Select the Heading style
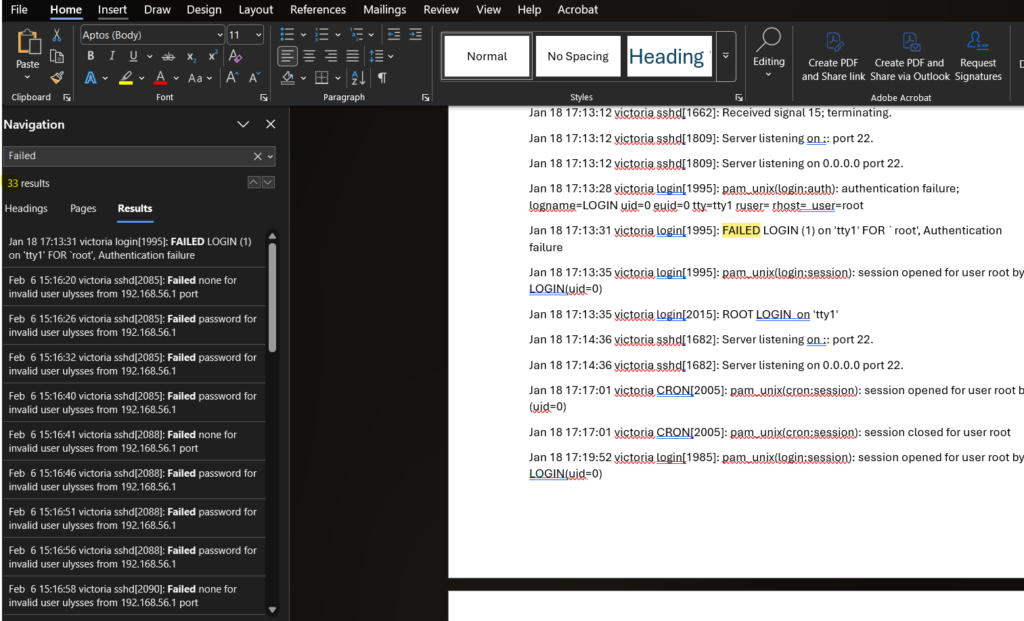The height and width of the screenshot is (621, 1024). pos(669,56)
